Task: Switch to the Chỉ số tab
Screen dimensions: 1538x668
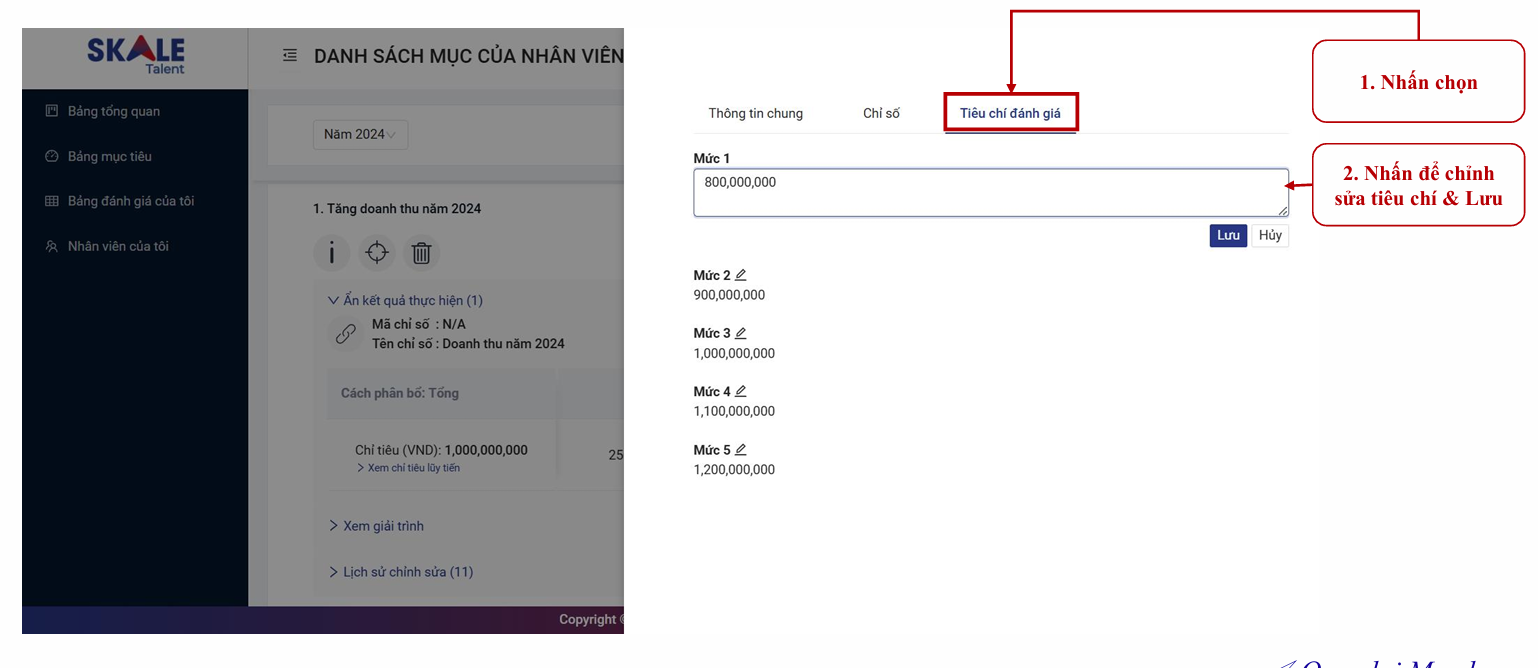Action: 881,113
